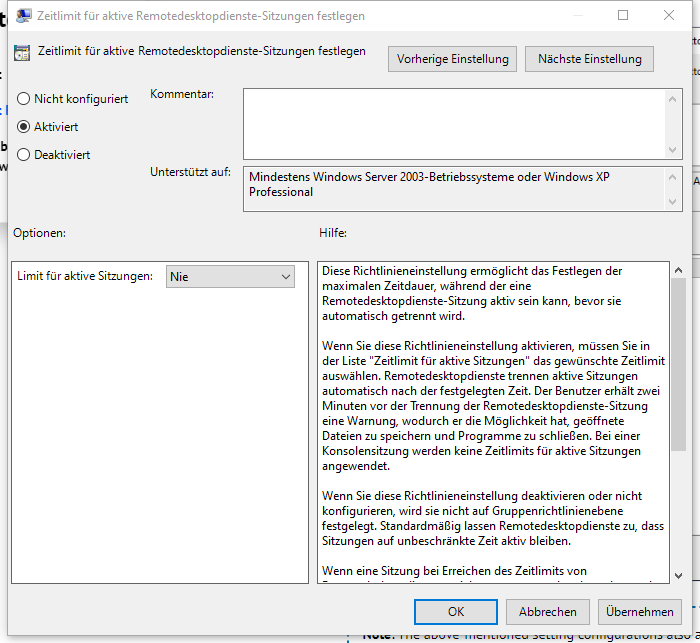Screen dimensions: 700x643
Task: Click the policy setting icon beside the heading
Action: (x=22, y=53)
